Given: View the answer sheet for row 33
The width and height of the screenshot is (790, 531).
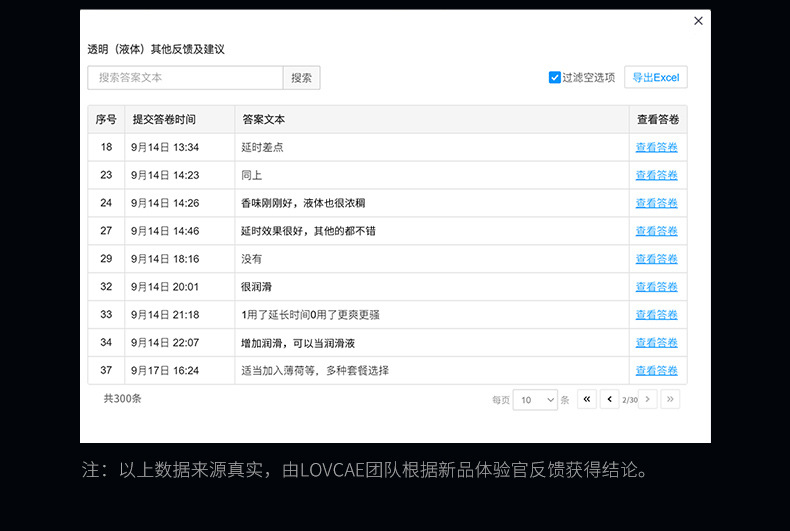Looking at the screenshot, I should tap(656, 315).
